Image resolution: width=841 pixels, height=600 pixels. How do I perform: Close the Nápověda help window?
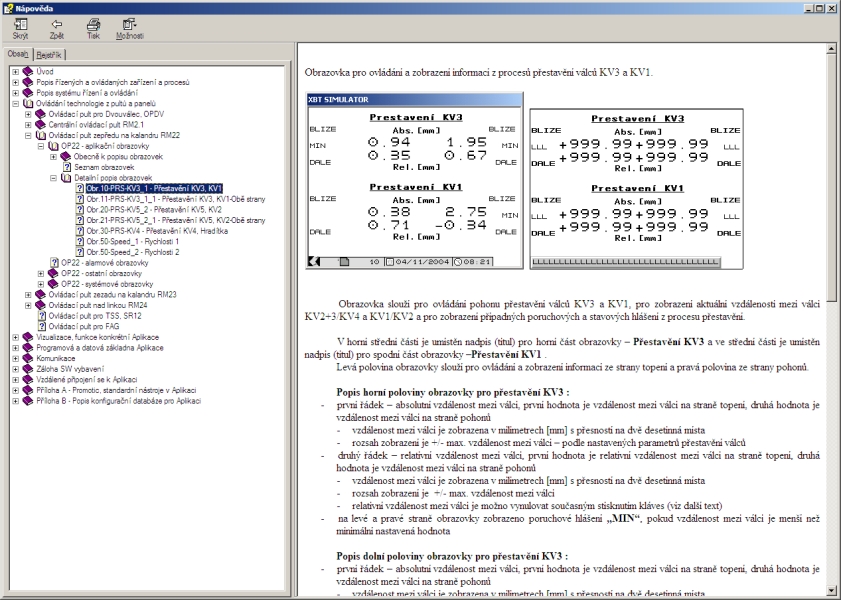833,8
